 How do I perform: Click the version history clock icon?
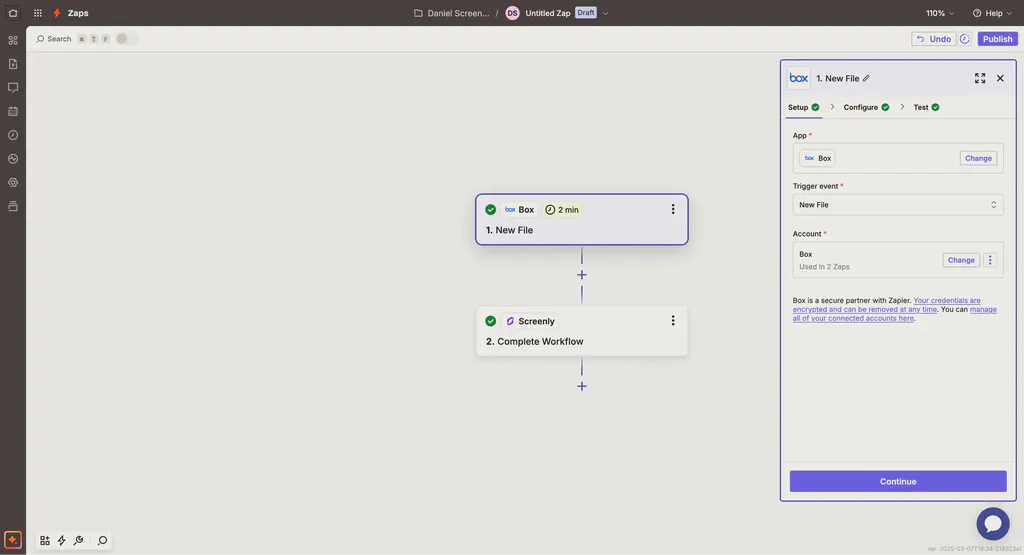(x=965, y=39)
